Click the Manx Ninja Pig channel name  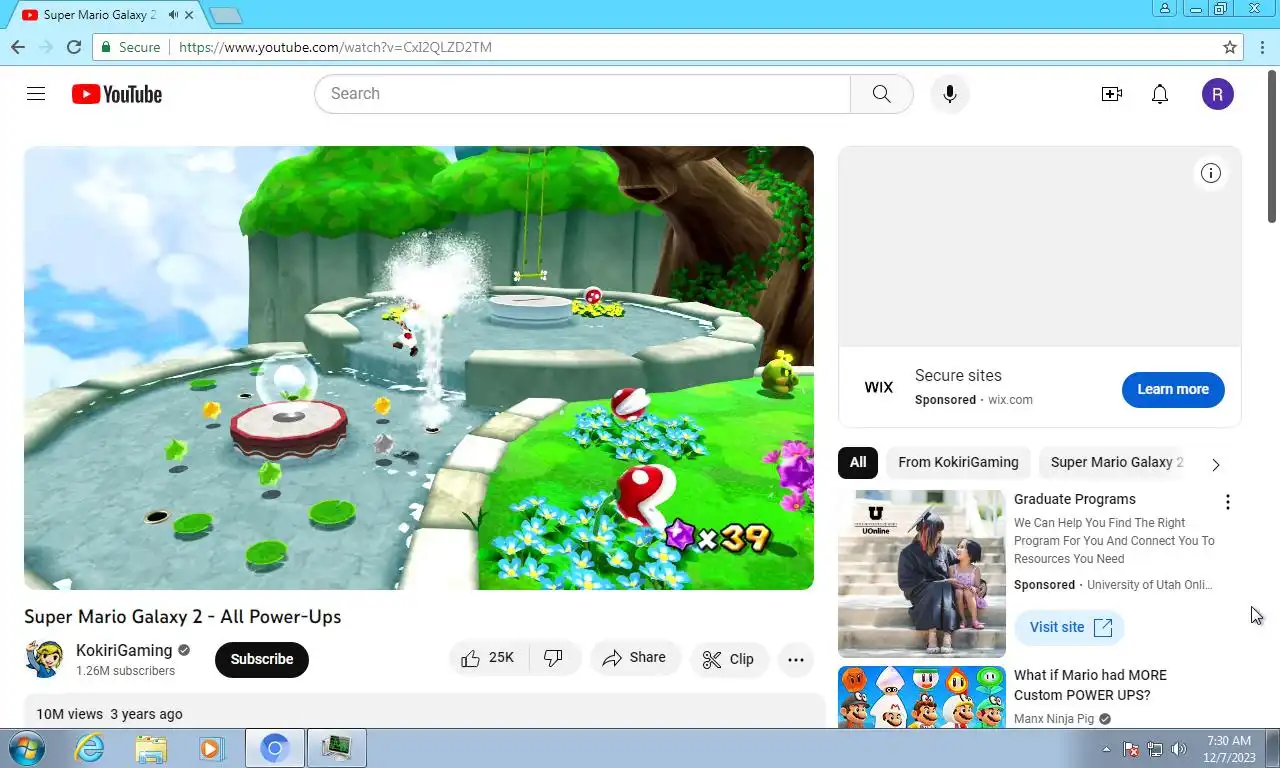(1055, 718)
